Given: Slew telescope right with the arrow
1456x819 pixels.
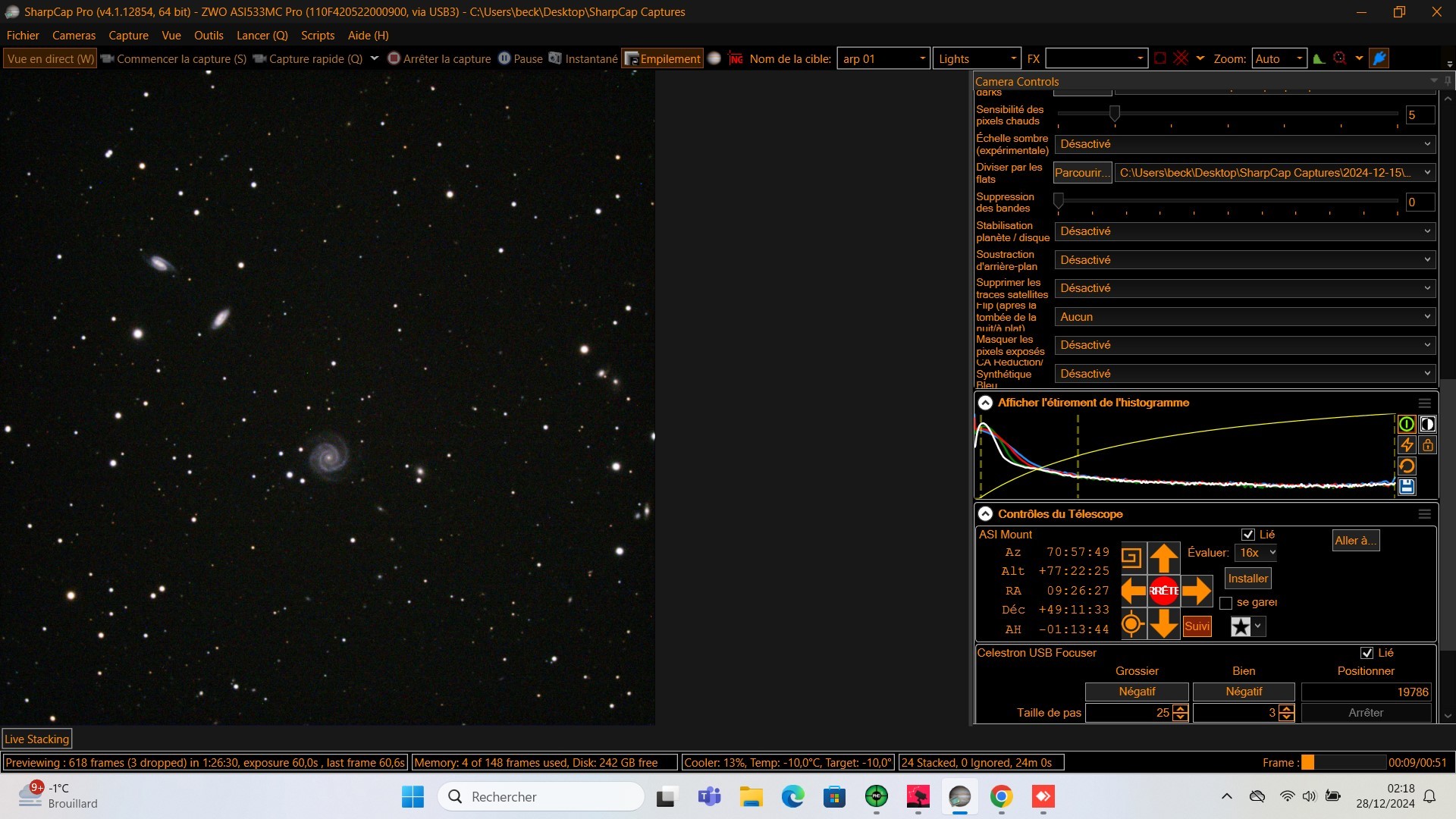Looking at the screenshot, I should coord(1196,591).
